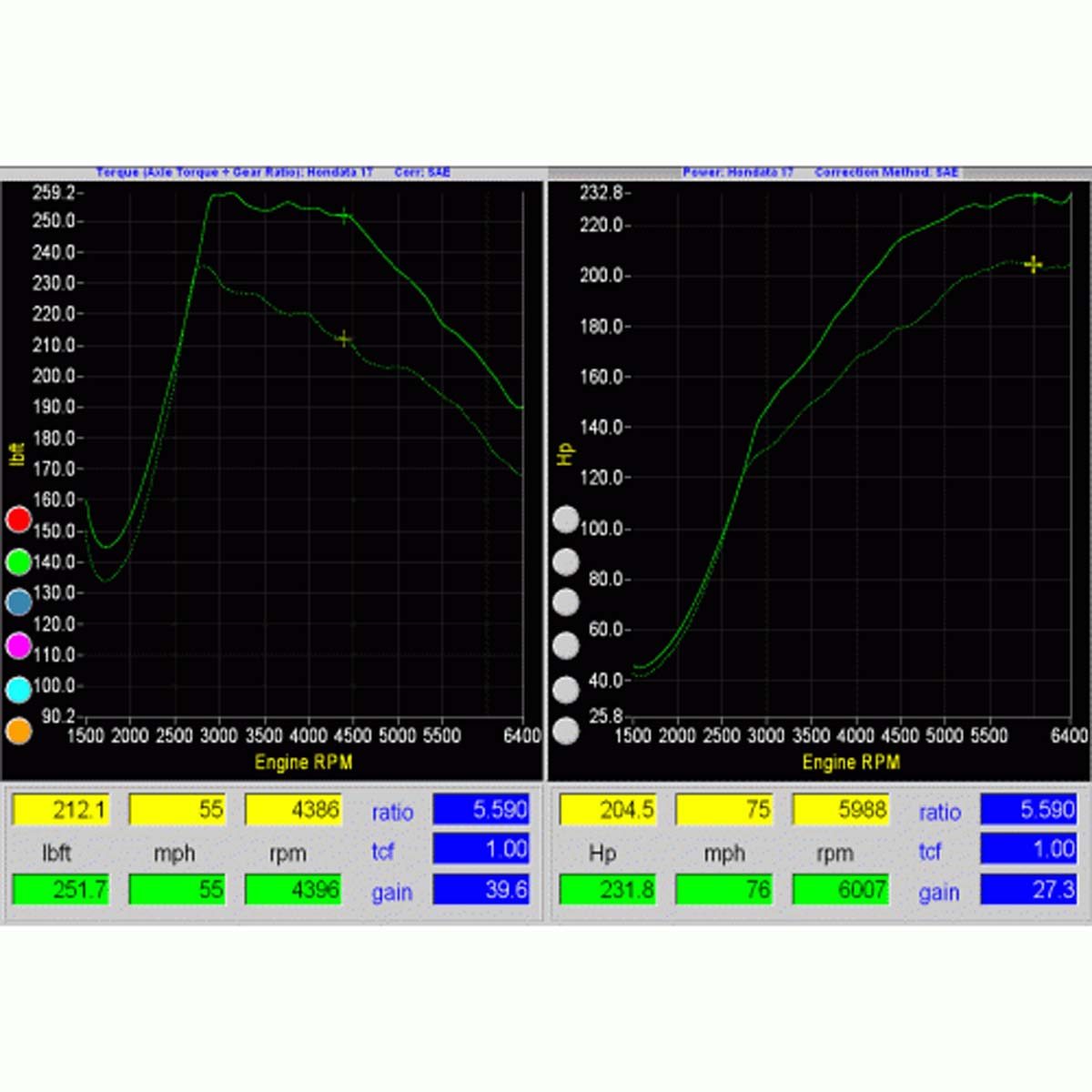This screenshot has height=1092, width=1092.
Task: Select the blue run circle beside torque graph
Action: click(x=18, y=602)
